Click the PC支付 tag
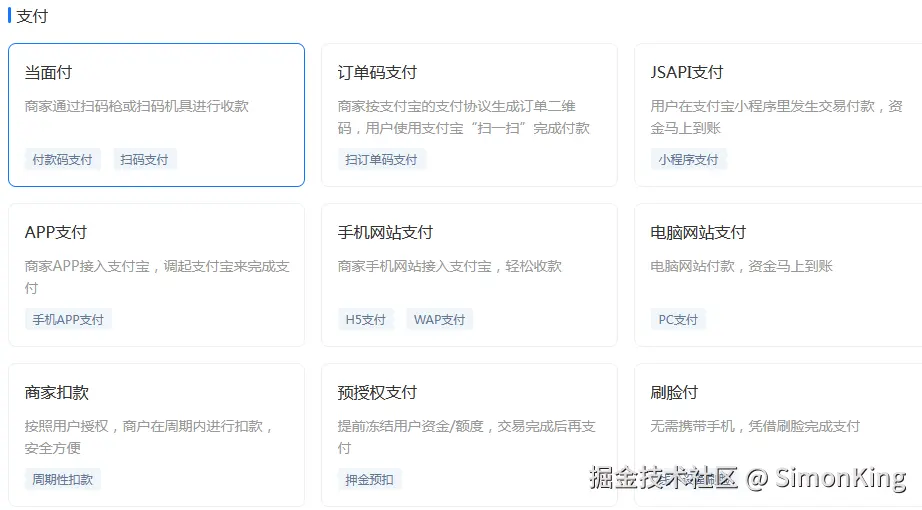This screenshot has height=510, width=922. coord(678,319)
